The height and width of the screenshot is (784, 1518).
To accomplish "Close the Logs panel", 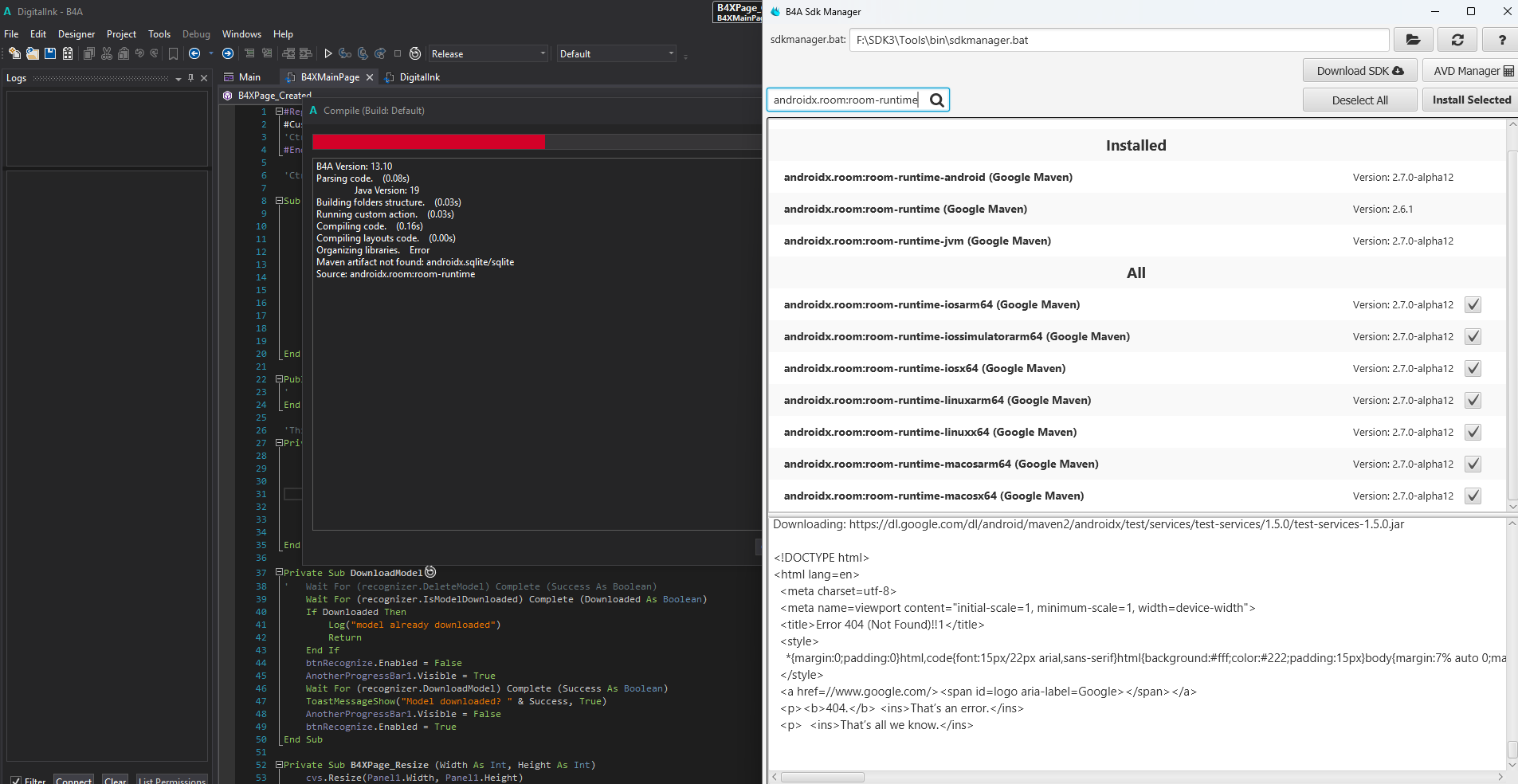I will coord(204,78).
